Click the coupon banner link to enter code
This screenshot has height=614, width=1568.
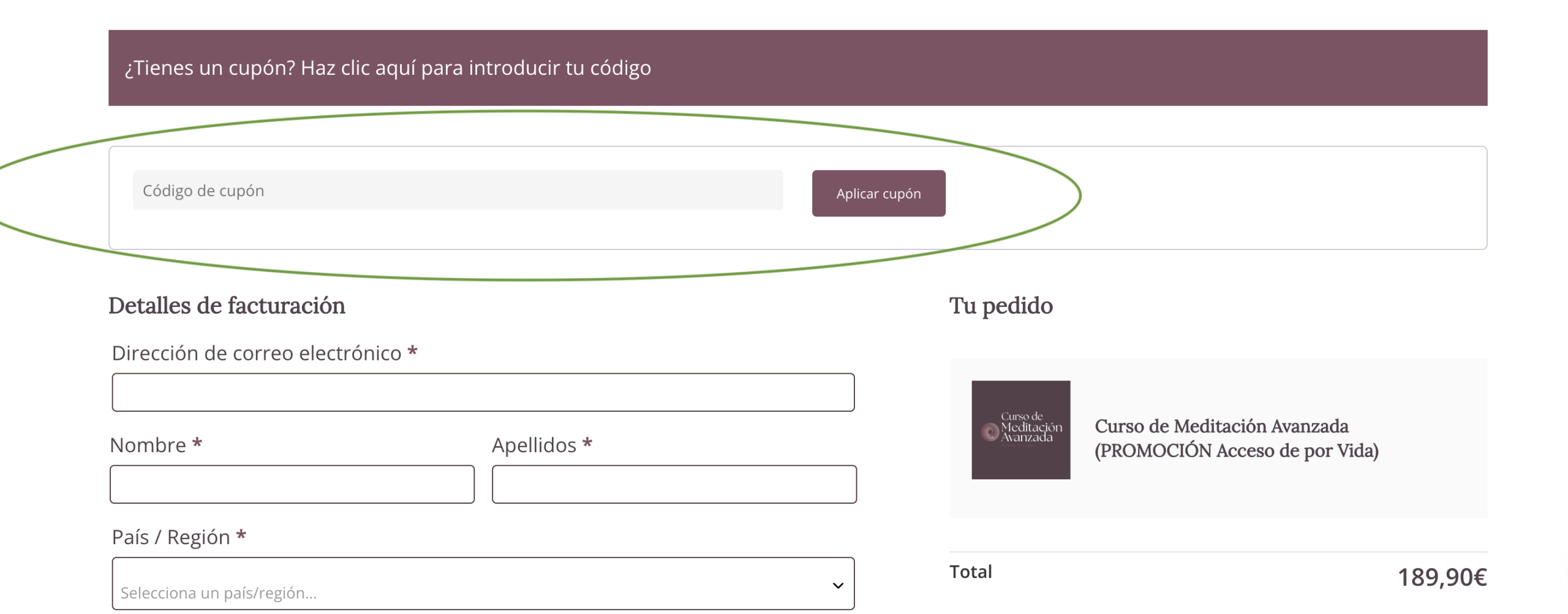click(x=387, y=68)
